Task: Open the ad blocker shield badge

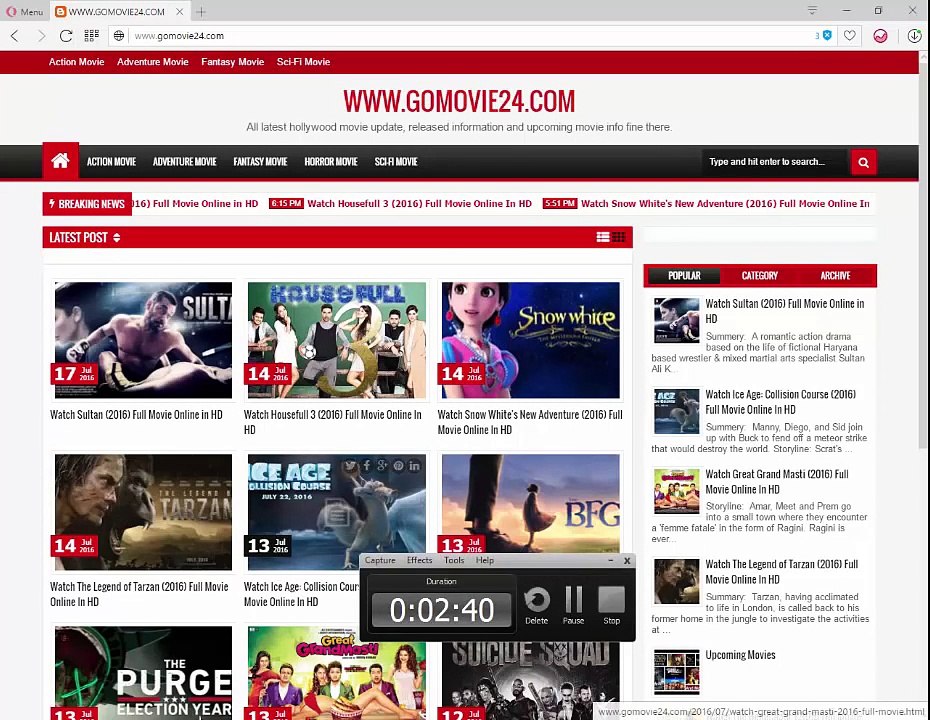Action: coord(827,36)
